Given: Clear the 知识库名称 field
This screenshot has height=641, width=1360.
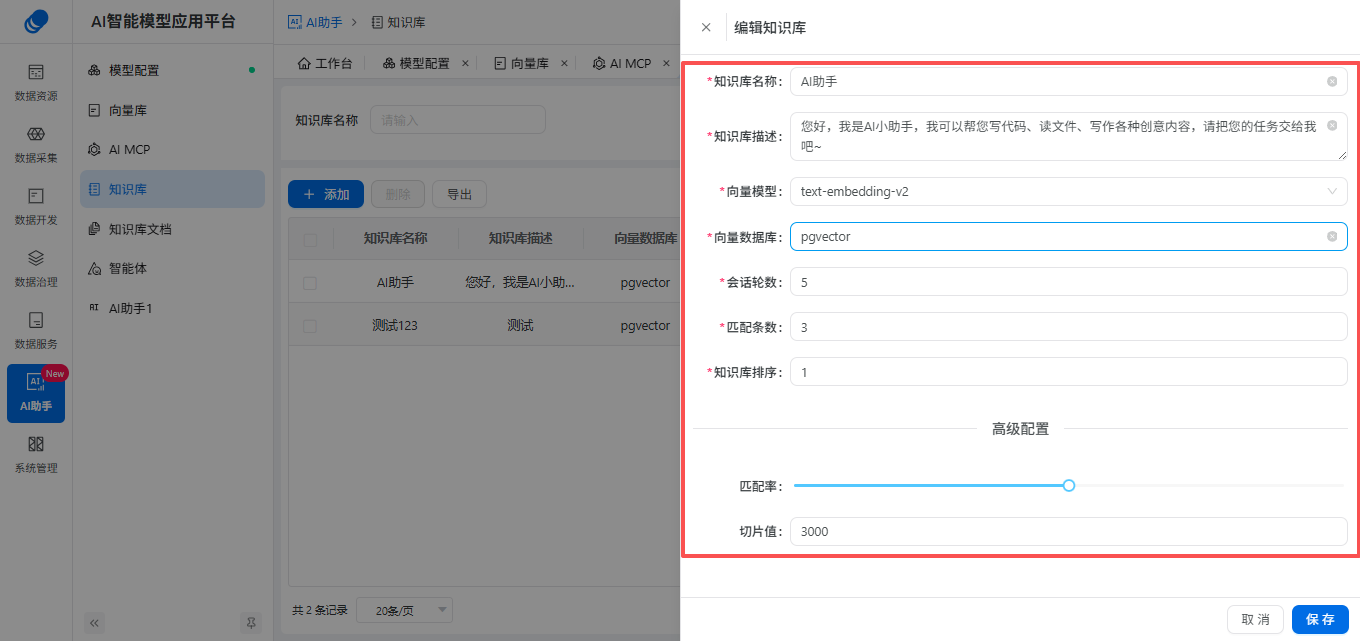Looking at the screenshot, I should (1332, 81).
